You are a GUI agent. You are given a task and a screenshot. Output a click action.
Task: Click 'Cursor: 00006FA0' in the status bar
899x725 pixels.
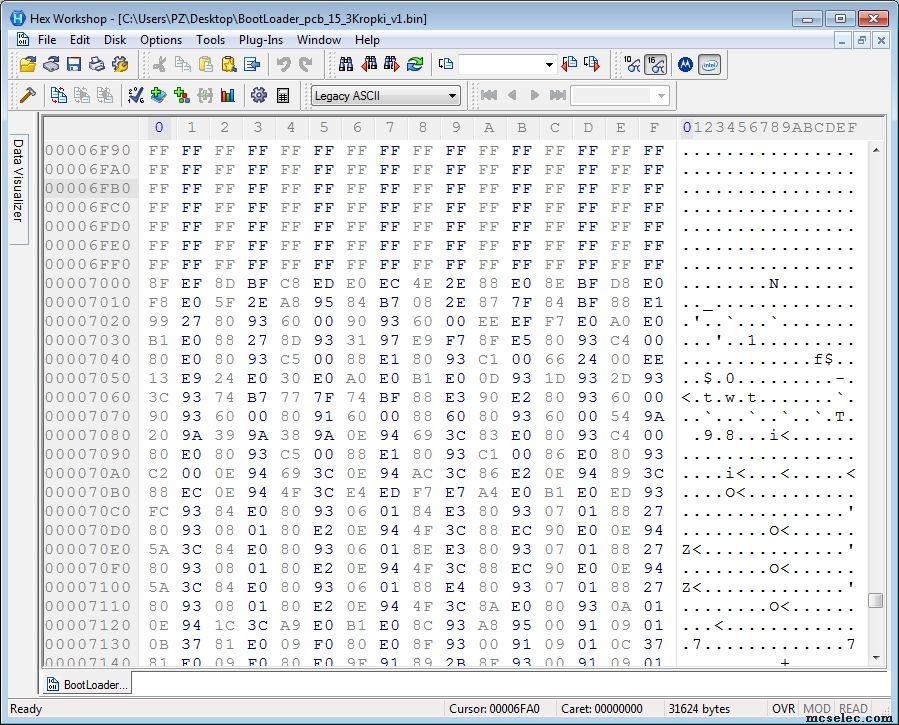[494, 709]
